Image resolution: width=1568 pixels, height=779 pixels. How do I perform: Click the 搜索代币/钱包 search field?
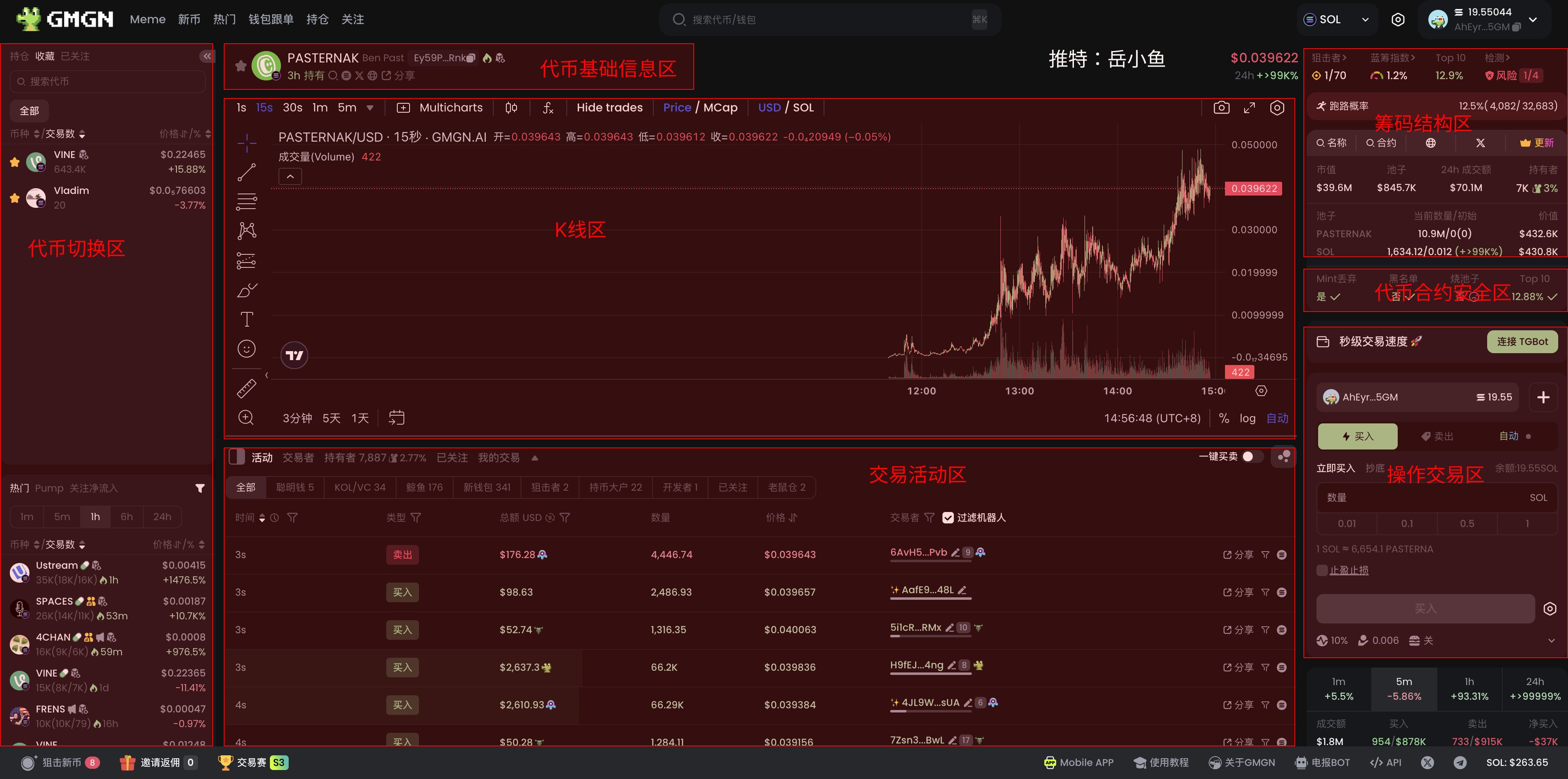click(828, 20)
